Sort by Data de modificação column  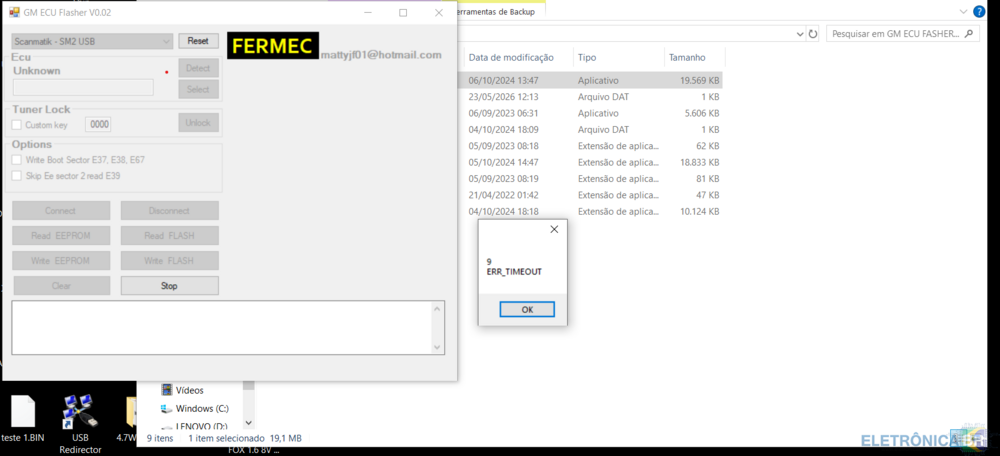coord(511,57)
